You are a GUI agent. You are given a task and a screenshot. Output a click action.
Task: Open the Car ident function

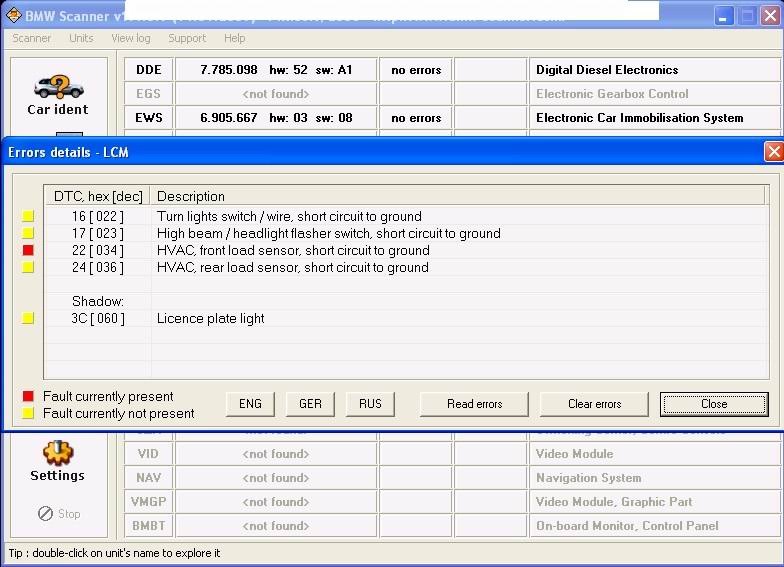(x=58, y=96)
